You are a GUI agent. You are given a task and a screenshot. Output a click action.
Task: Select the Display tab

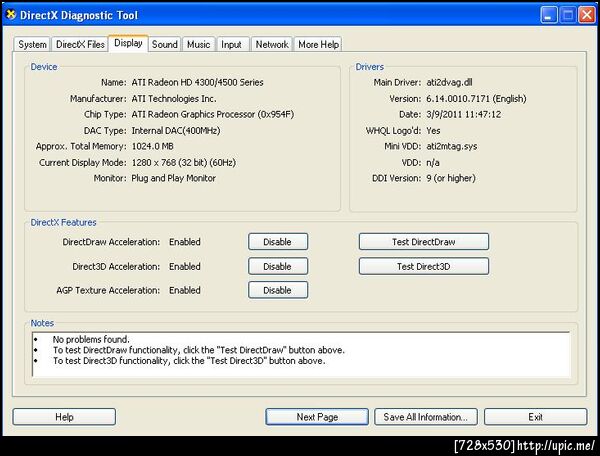click(128, 43)
